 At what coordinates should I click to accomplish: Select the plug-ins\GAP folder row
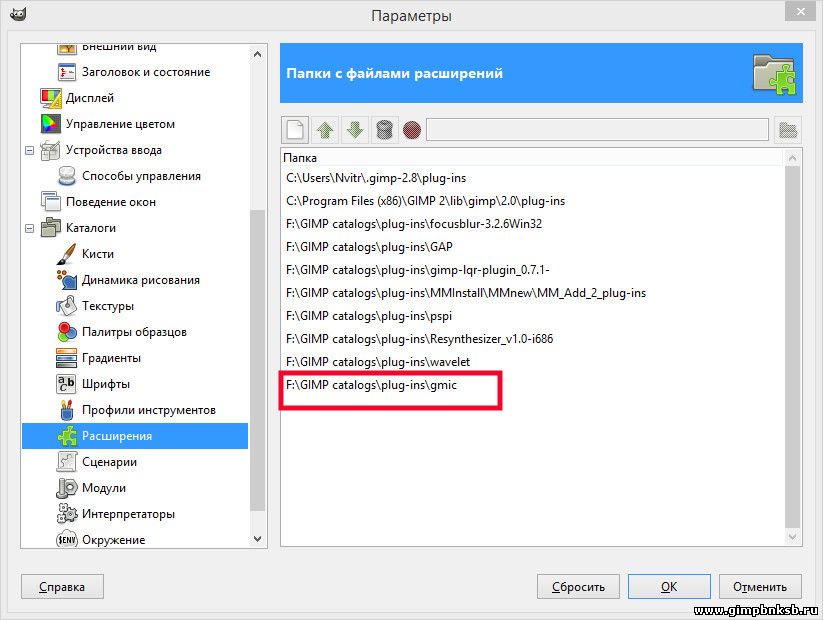[x=533, y=247]
